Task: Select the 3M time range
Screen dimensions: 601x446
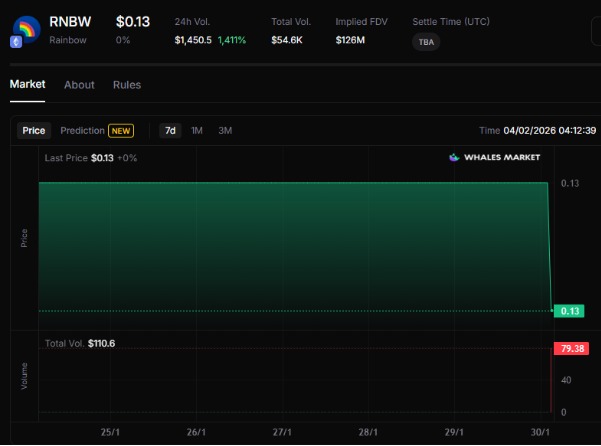Action: click(x=225, y=131)
